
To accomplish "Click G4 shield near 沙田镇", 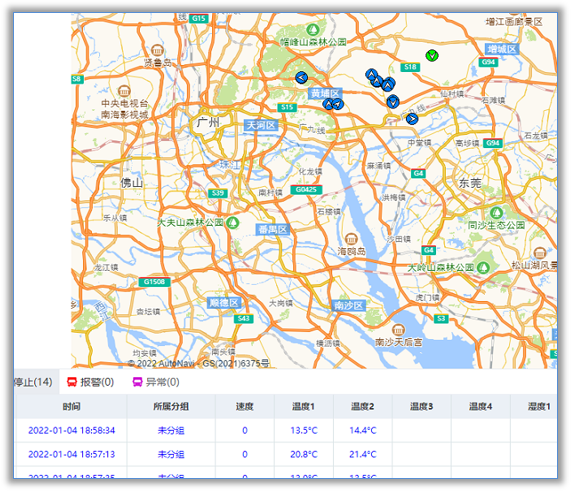I will 429,250.
